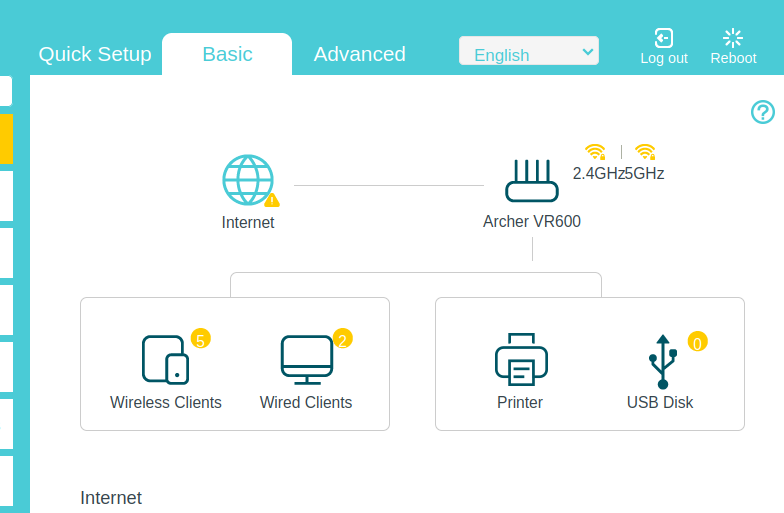Click the Printer icon

(520, 359)
